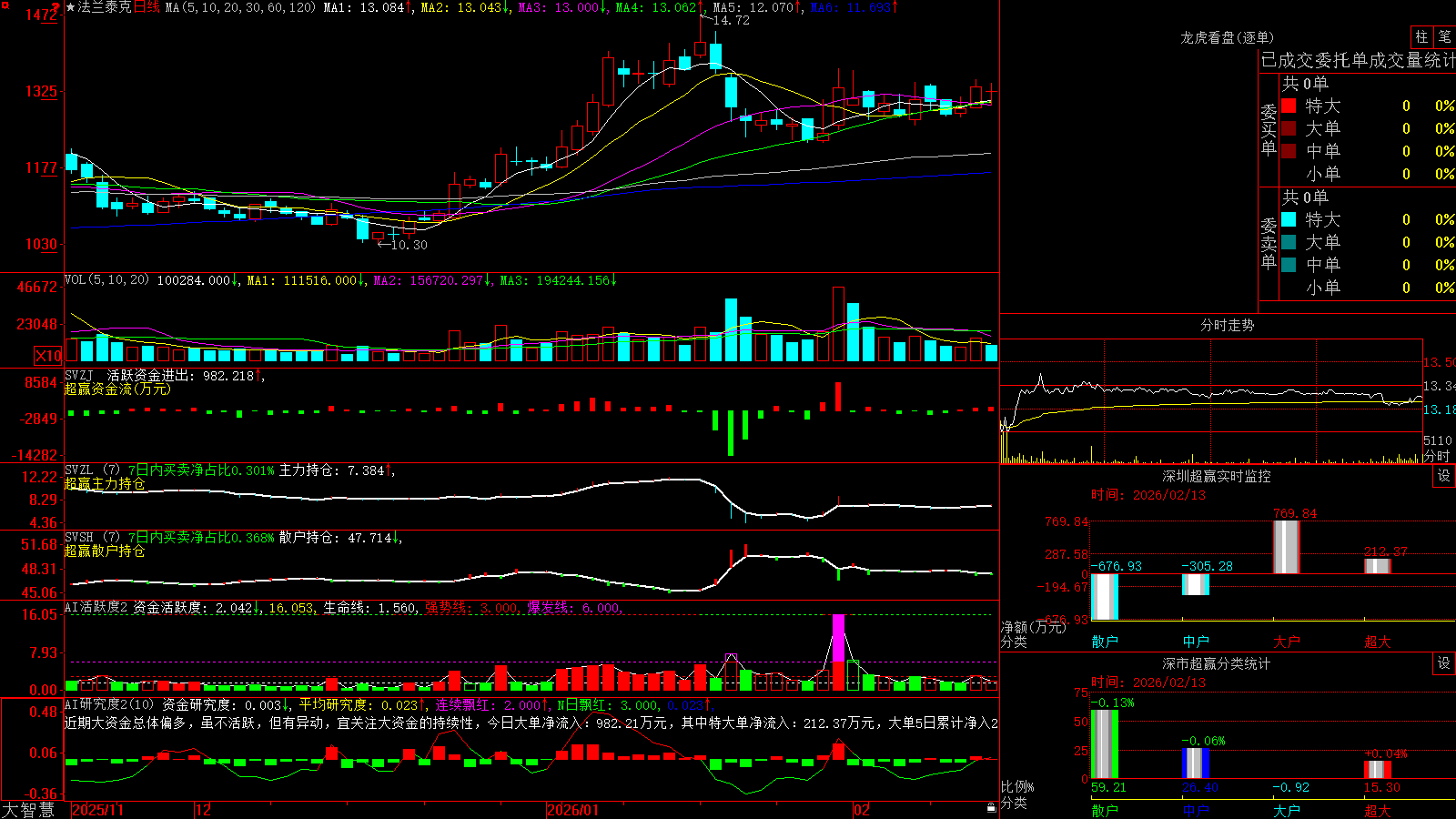
Task: Click the 46672 volume axis value
Action: [37, 287]
